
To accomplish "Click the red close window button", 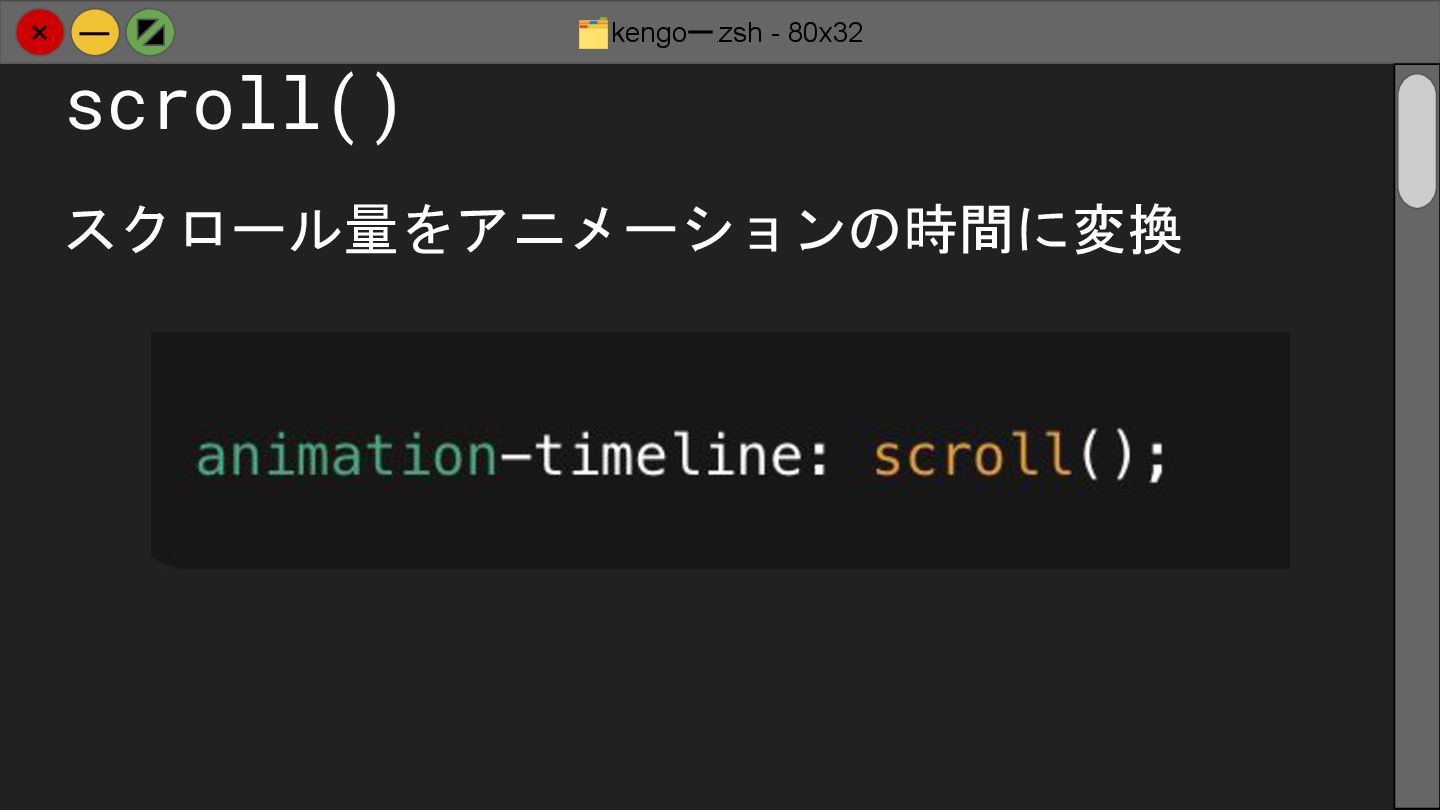I will coord(39,33).
